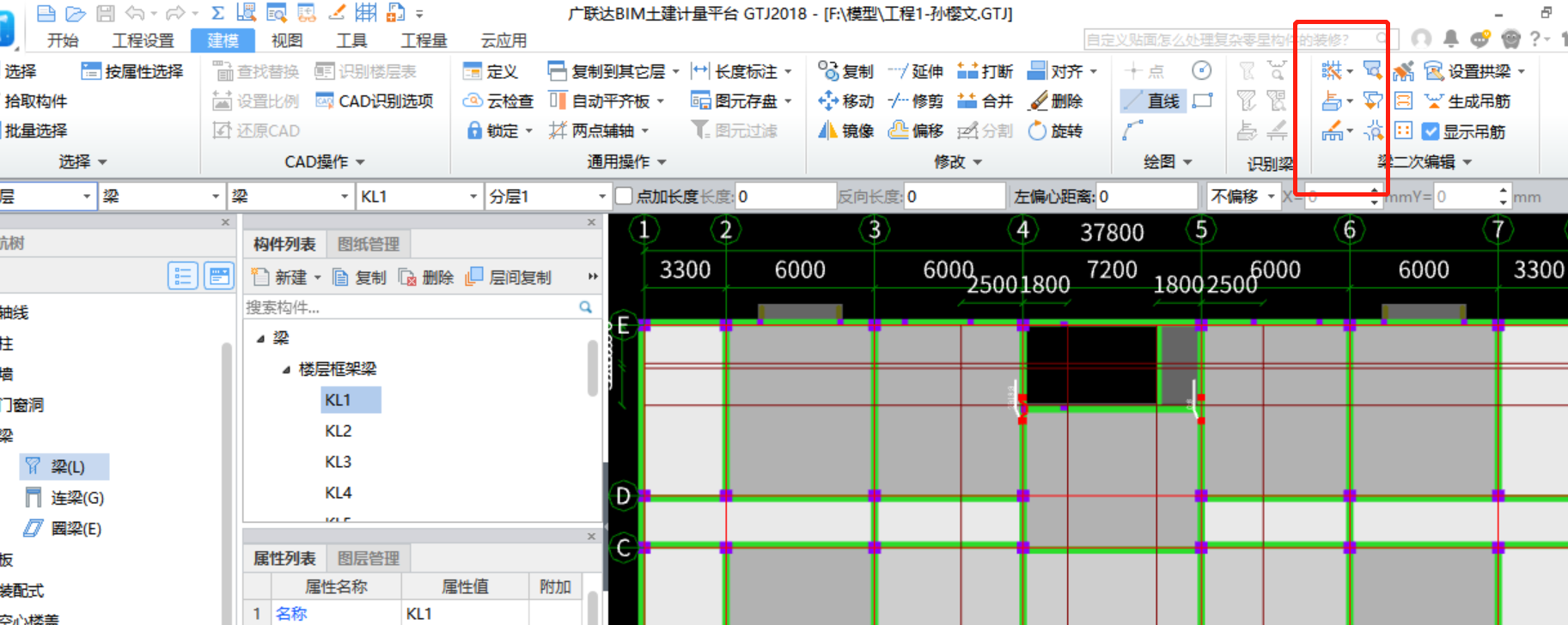Image resolution: width=1568 pixels, height=625 pixels.
Task: Click the Undo arrow icon
Action: click(x=135, y=13)
